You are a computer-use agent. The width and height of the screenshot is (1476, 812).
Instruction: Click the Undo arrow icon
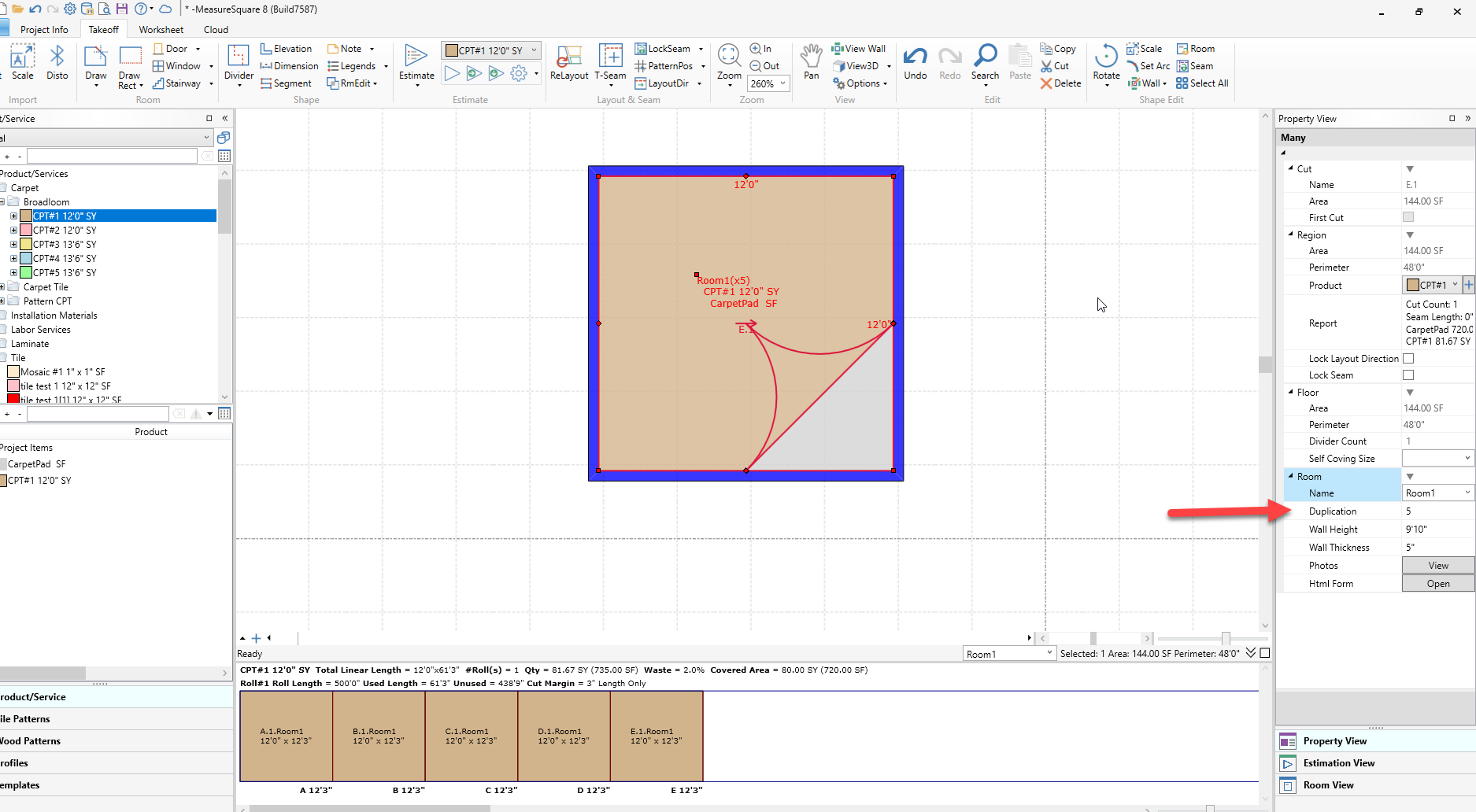(x=915, y=62)
